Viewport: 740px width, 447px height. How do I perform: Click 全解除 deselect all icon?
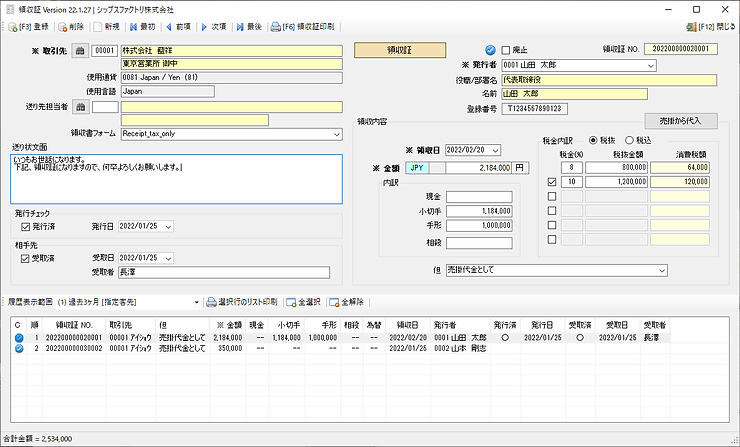coord(334,302)
